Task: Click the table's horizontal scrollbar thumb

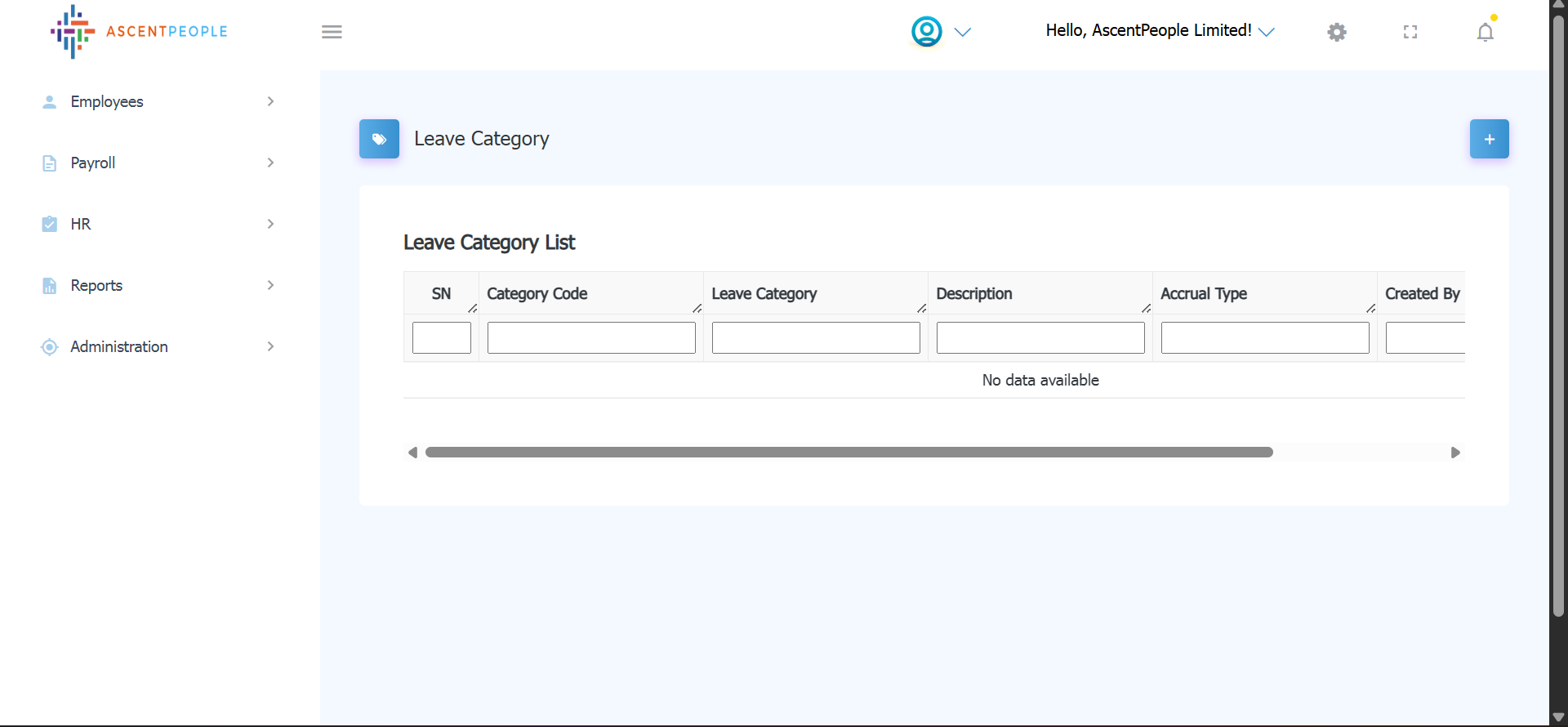Action: click(849, 453)
